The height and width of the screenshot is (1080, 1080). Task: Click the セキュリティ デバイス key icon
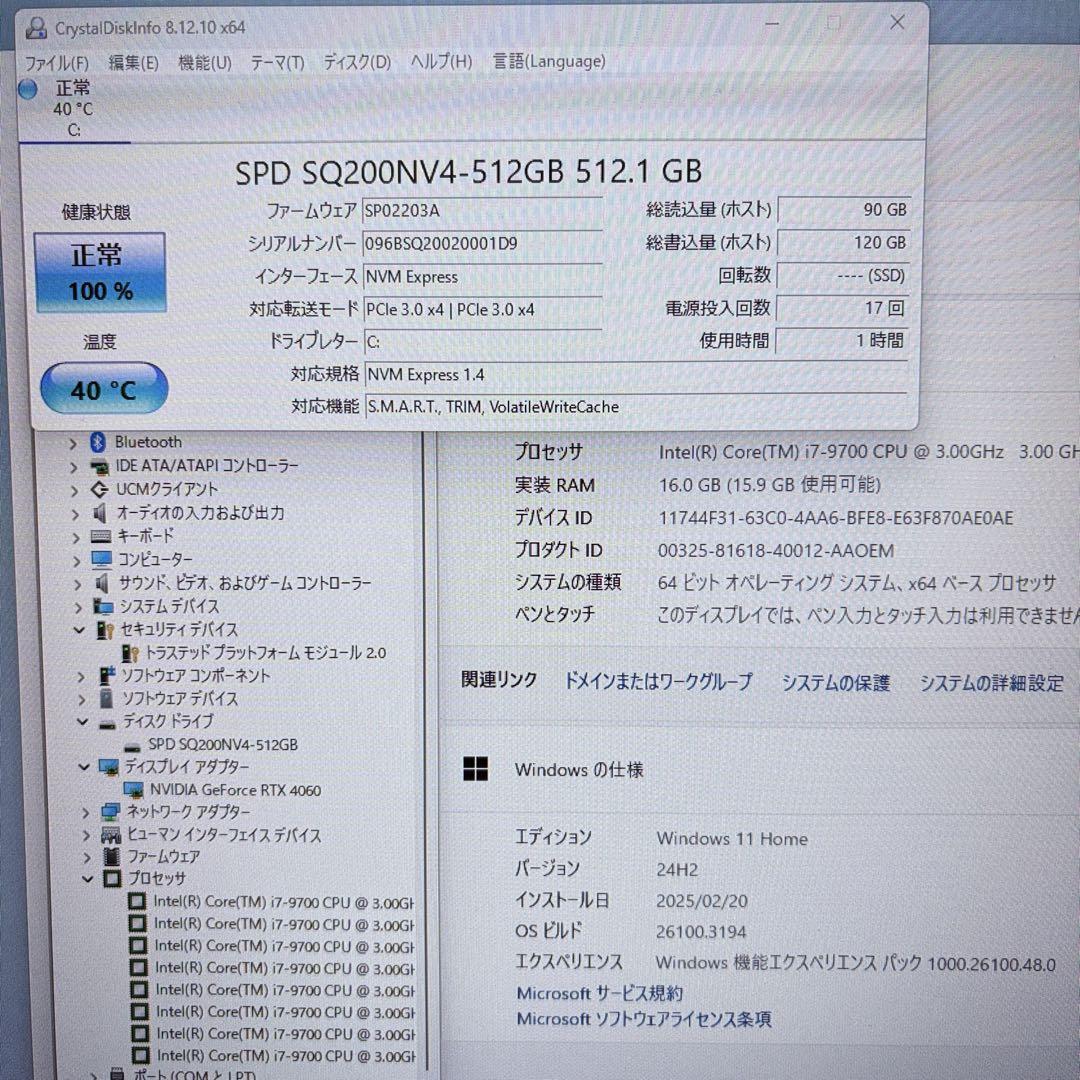point(105,630)
